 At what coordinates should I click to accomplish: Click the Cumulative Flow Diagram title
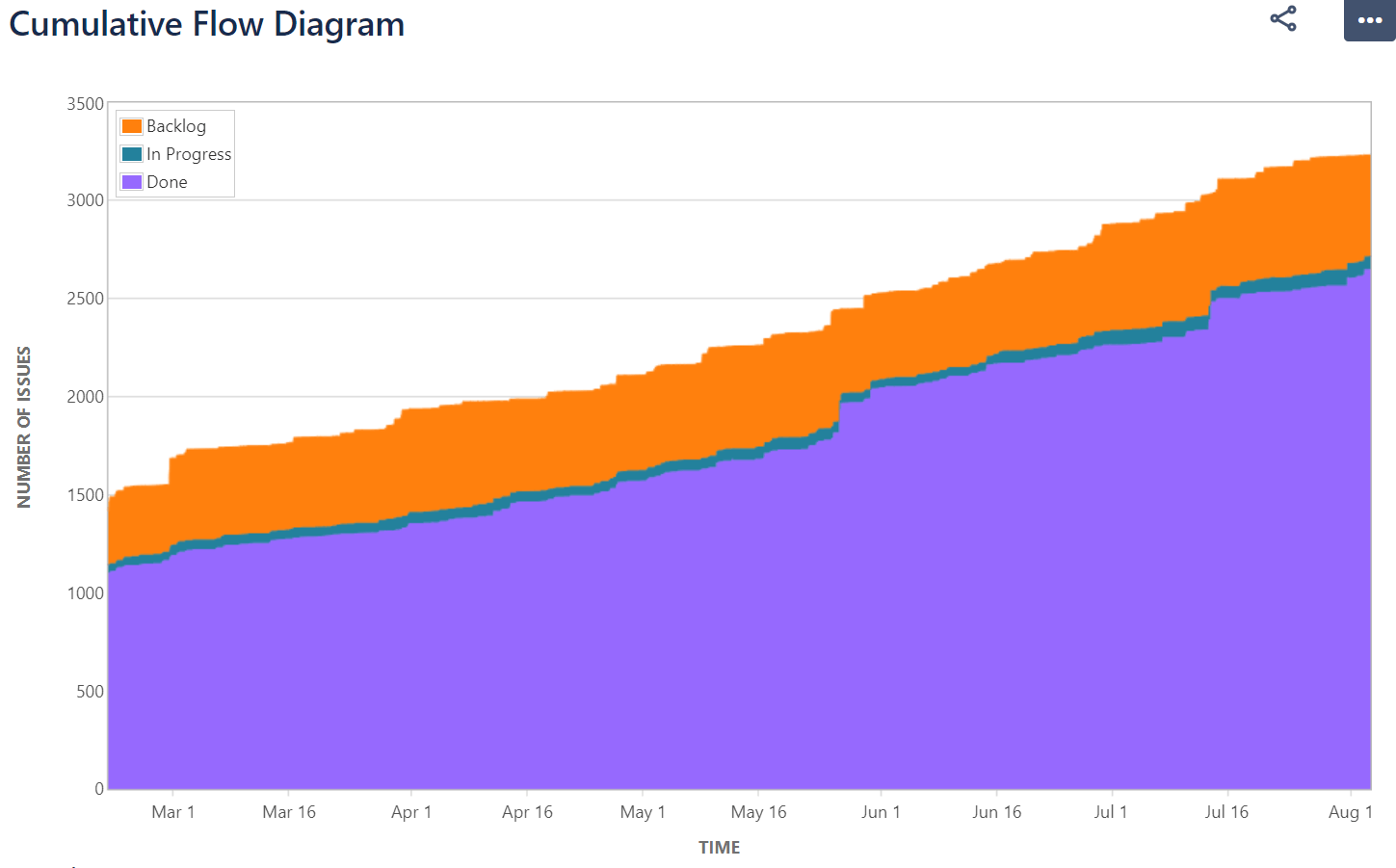206,24
